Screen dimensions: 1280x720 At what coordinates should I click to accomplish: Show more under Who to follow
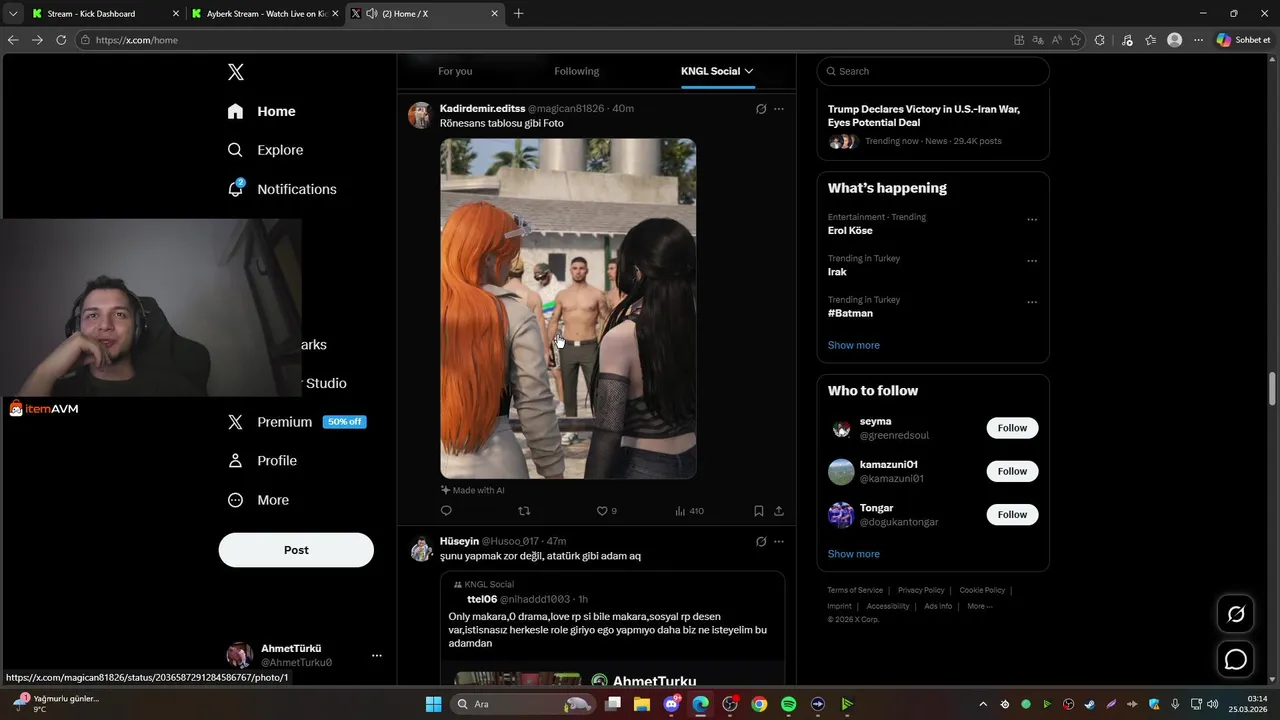853,554
